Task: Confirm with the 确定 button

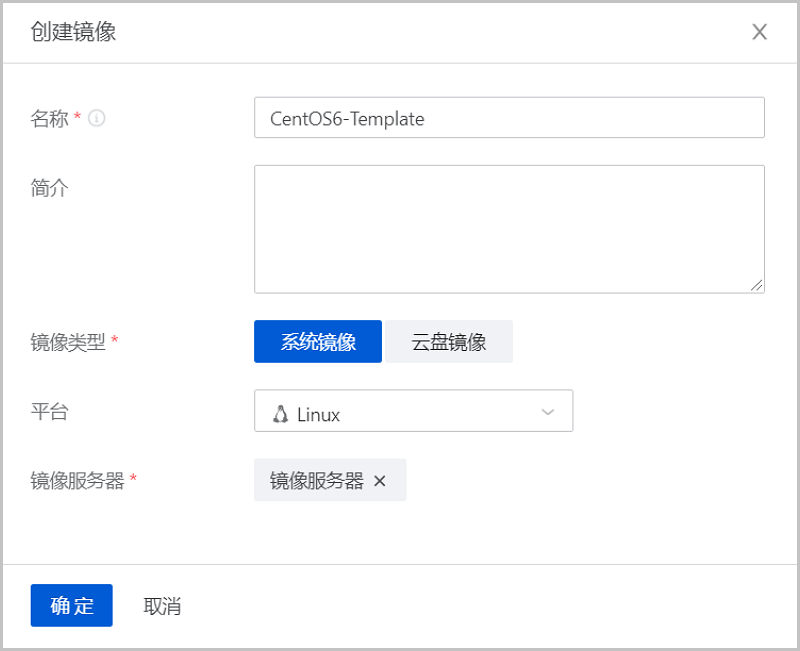Action: click(71, 605)
